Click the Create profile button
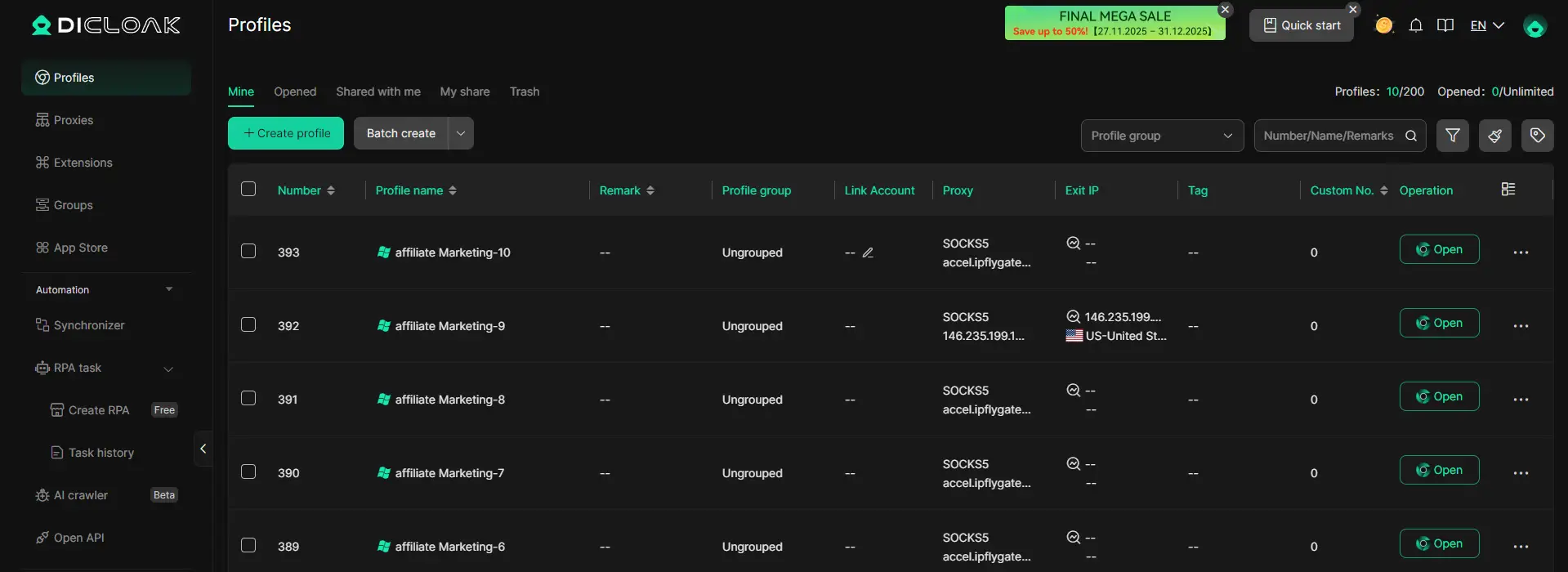Image resolution: width=1568 pixels, height=572 pixels. 286,133
